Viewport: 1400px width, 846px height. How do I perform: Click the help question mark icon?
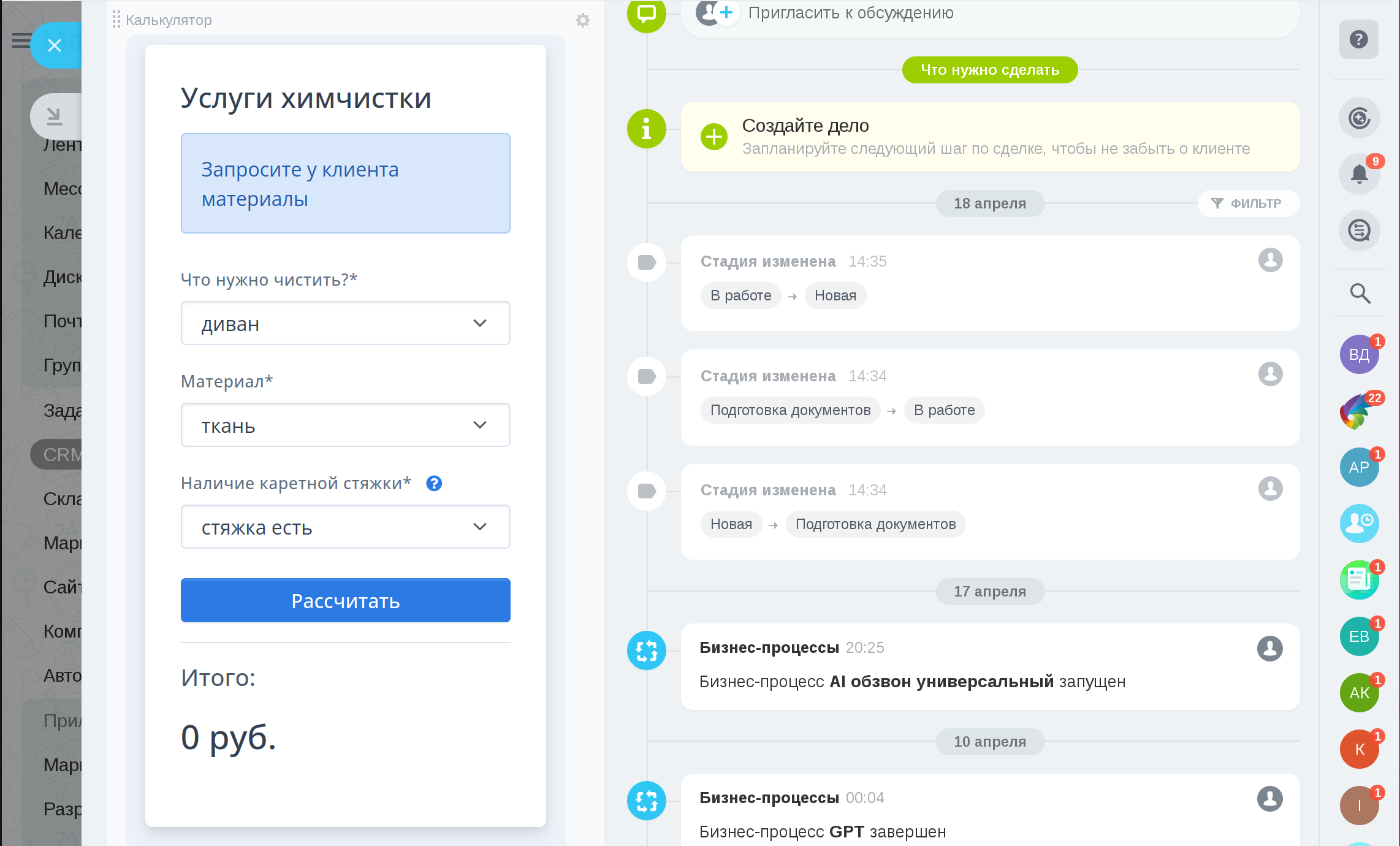(1358, 40)
